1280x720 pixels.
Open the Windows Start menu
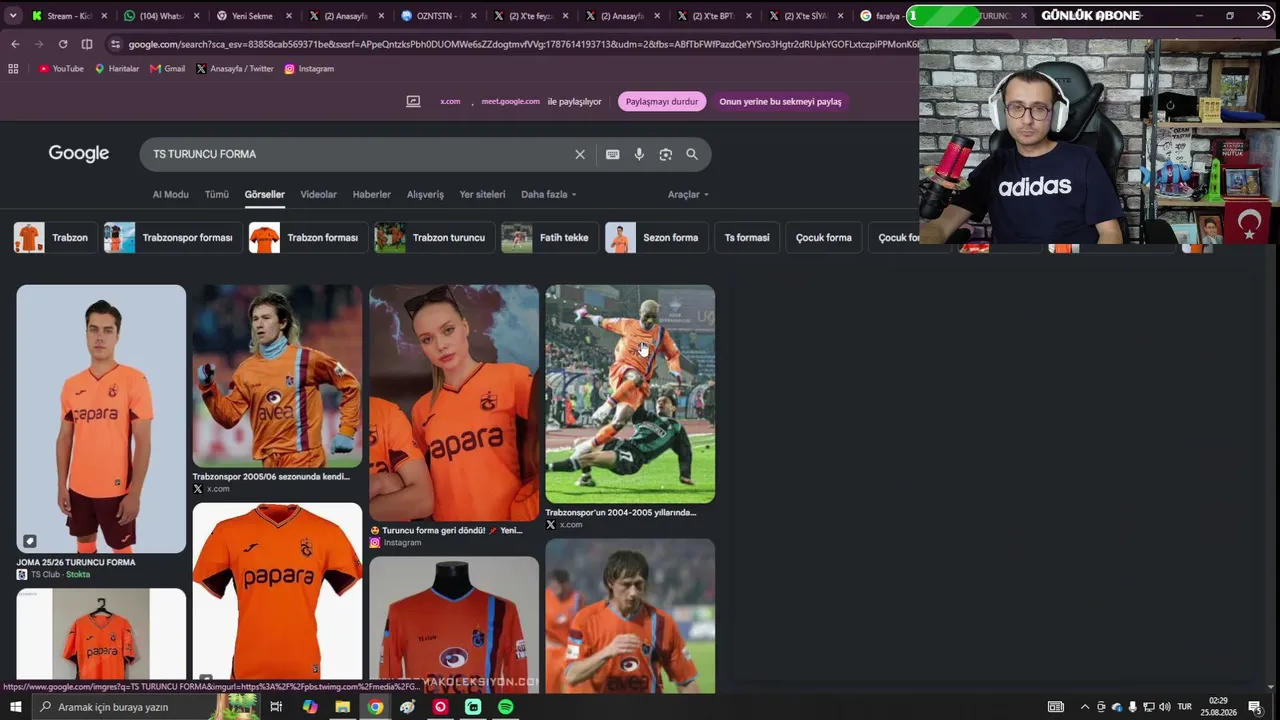coord(16,707)
